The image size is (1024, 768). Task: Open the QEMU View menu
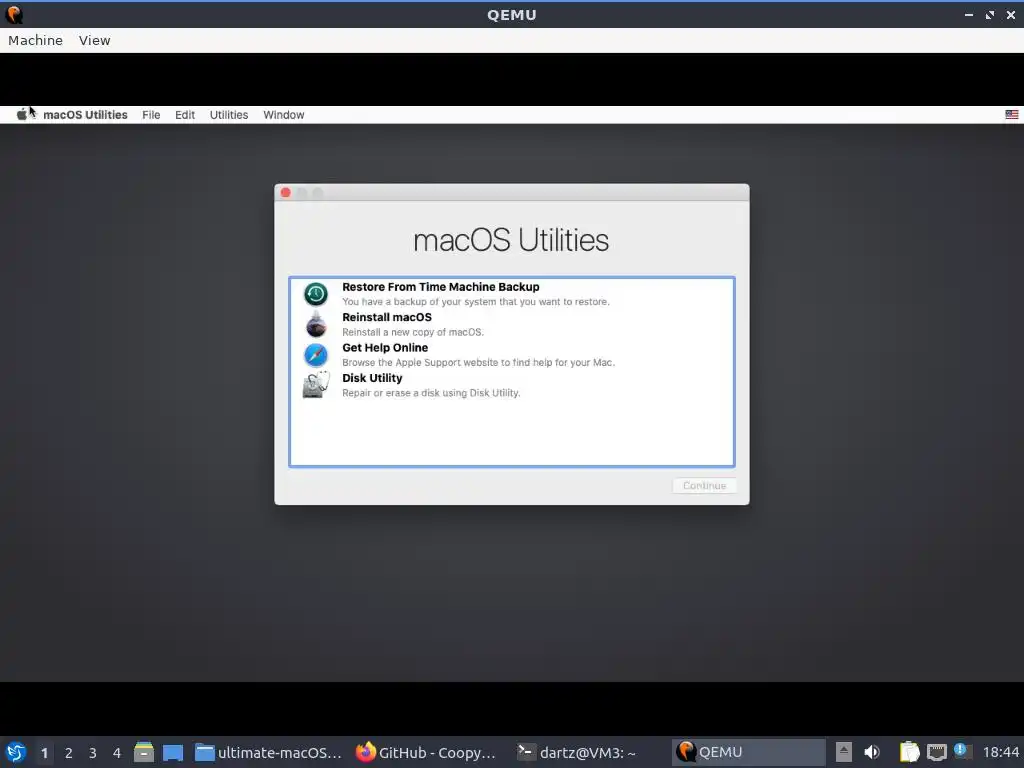pos(95,40)
